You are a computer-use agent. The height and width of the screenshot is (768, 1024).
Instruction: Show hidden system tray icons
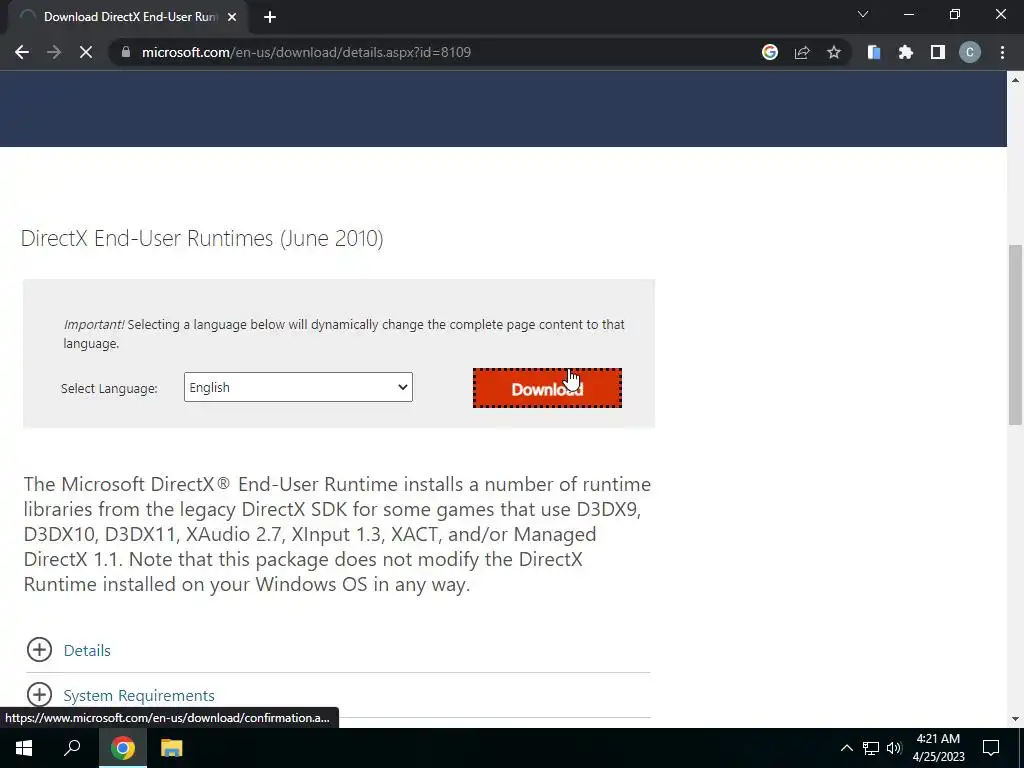pyautogui.click(x=846, y=748)
